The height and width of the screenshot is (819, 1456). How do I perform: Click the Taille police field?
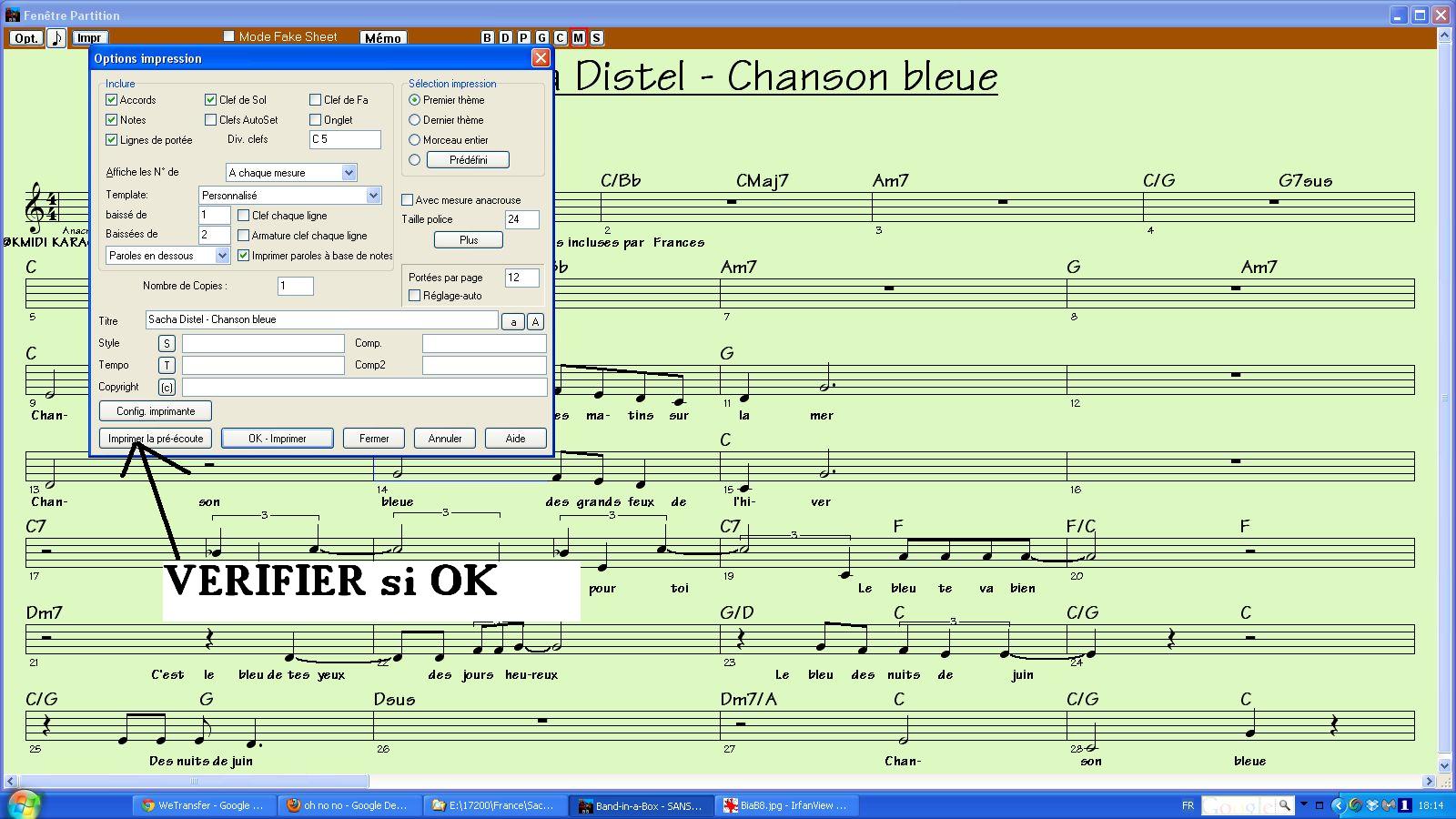pyautogui.click(x=521, y=219)
